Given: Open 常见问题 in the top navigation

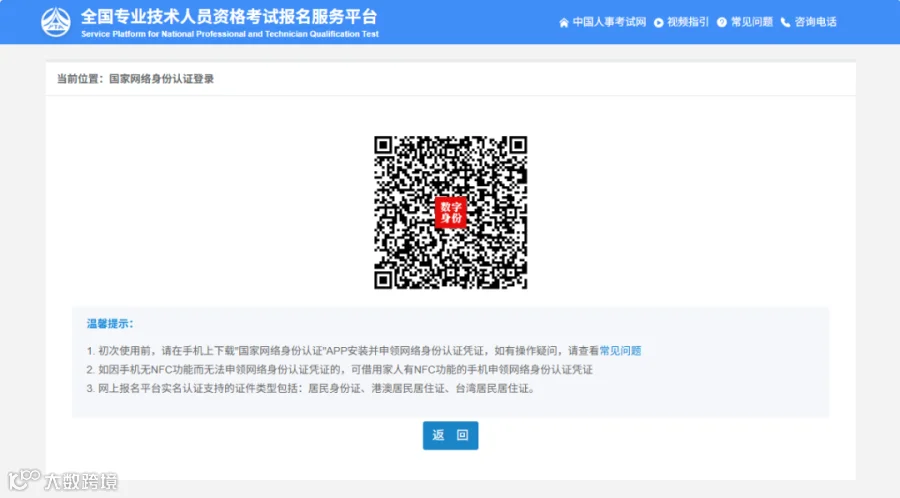Looking at the screenshot, I should 751,22.
